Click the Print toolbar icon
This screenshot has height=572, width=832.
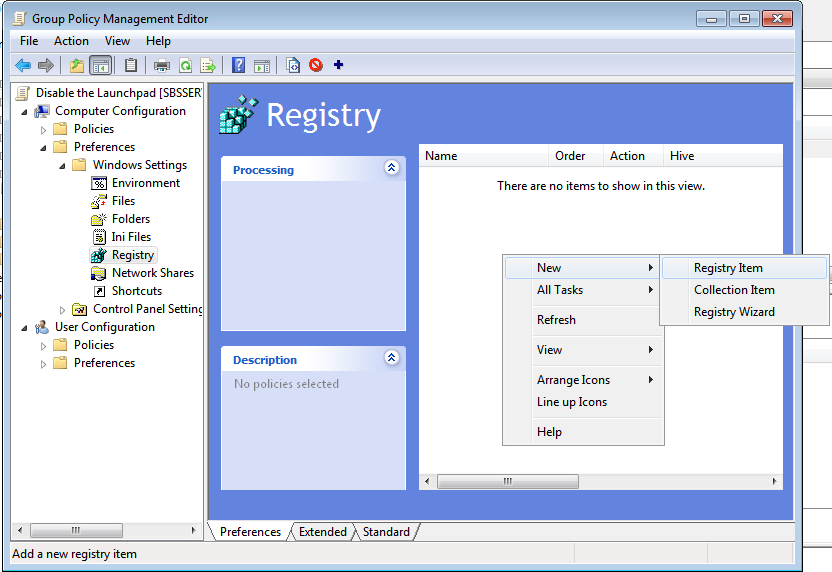click(x=161, y=66)
